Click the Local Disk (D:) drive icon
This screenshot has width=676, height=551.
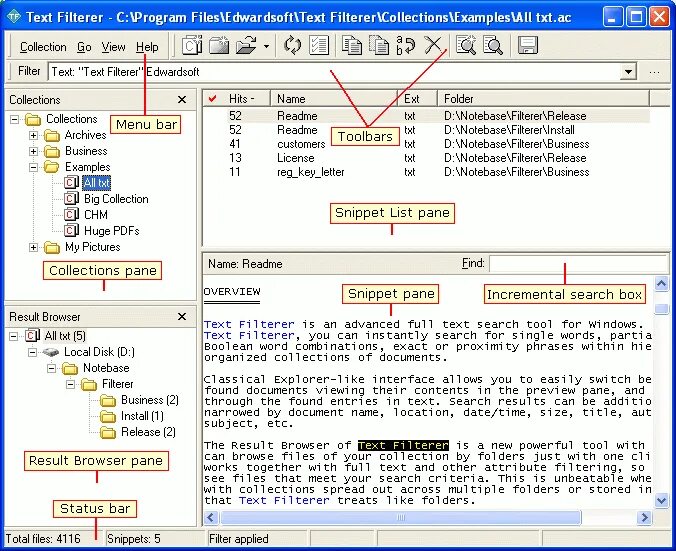click(51, 352)
